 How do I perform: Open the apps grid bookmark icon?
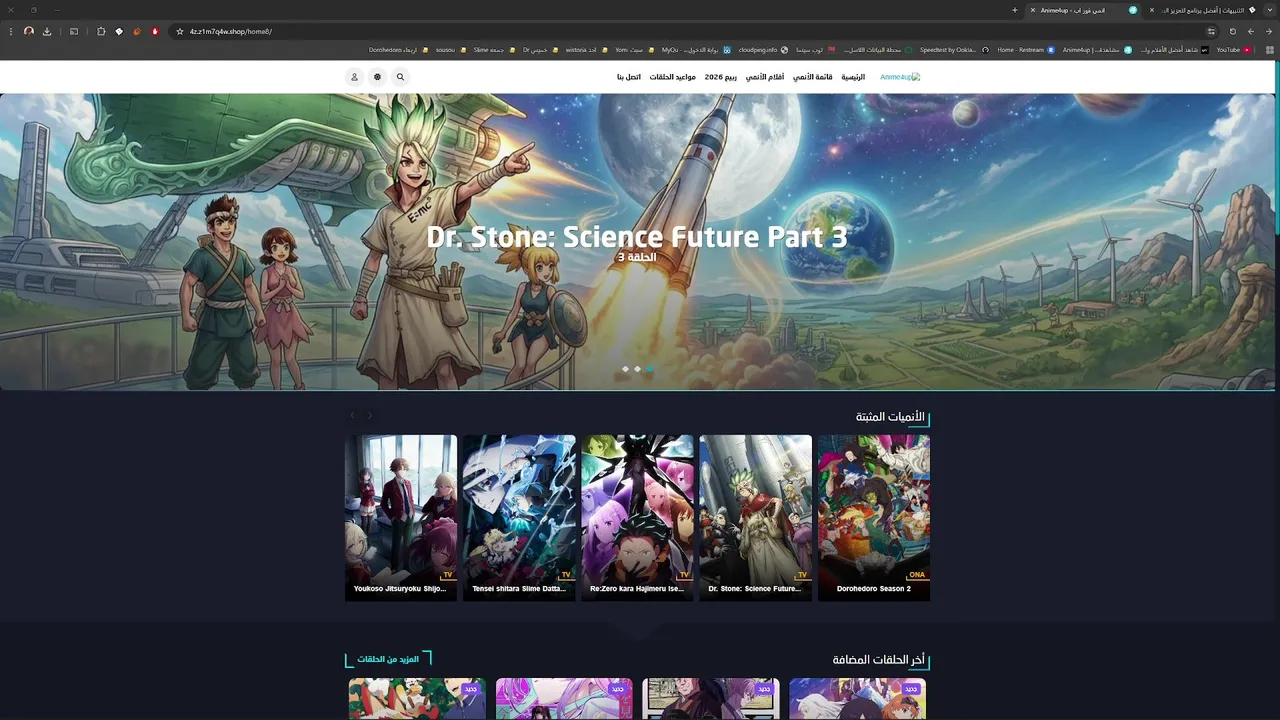pos(1268,49)
